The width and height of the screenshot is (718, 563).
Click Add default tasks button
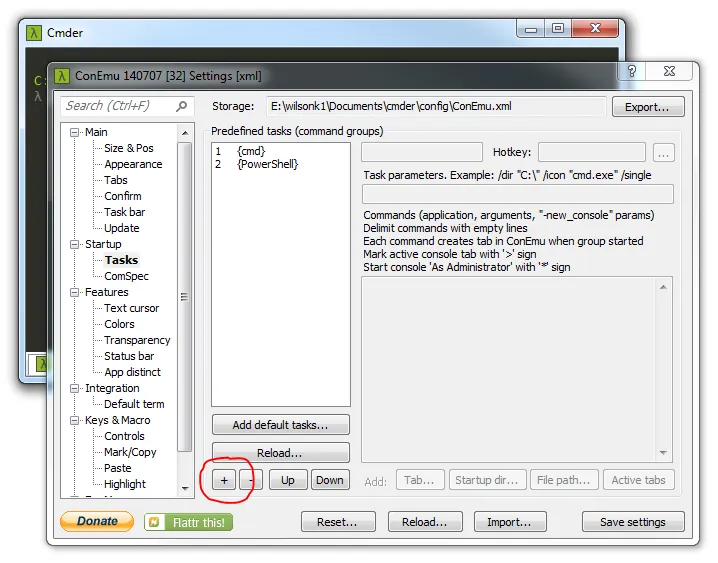coord(280,425)
